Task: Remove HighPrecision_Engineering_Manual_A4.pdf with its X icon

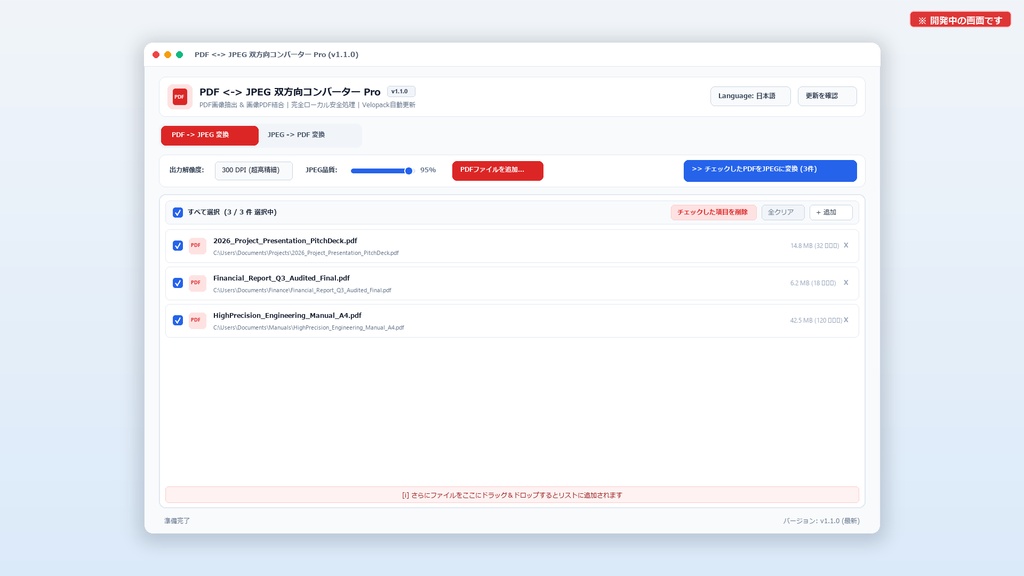Action: (846, 320)
